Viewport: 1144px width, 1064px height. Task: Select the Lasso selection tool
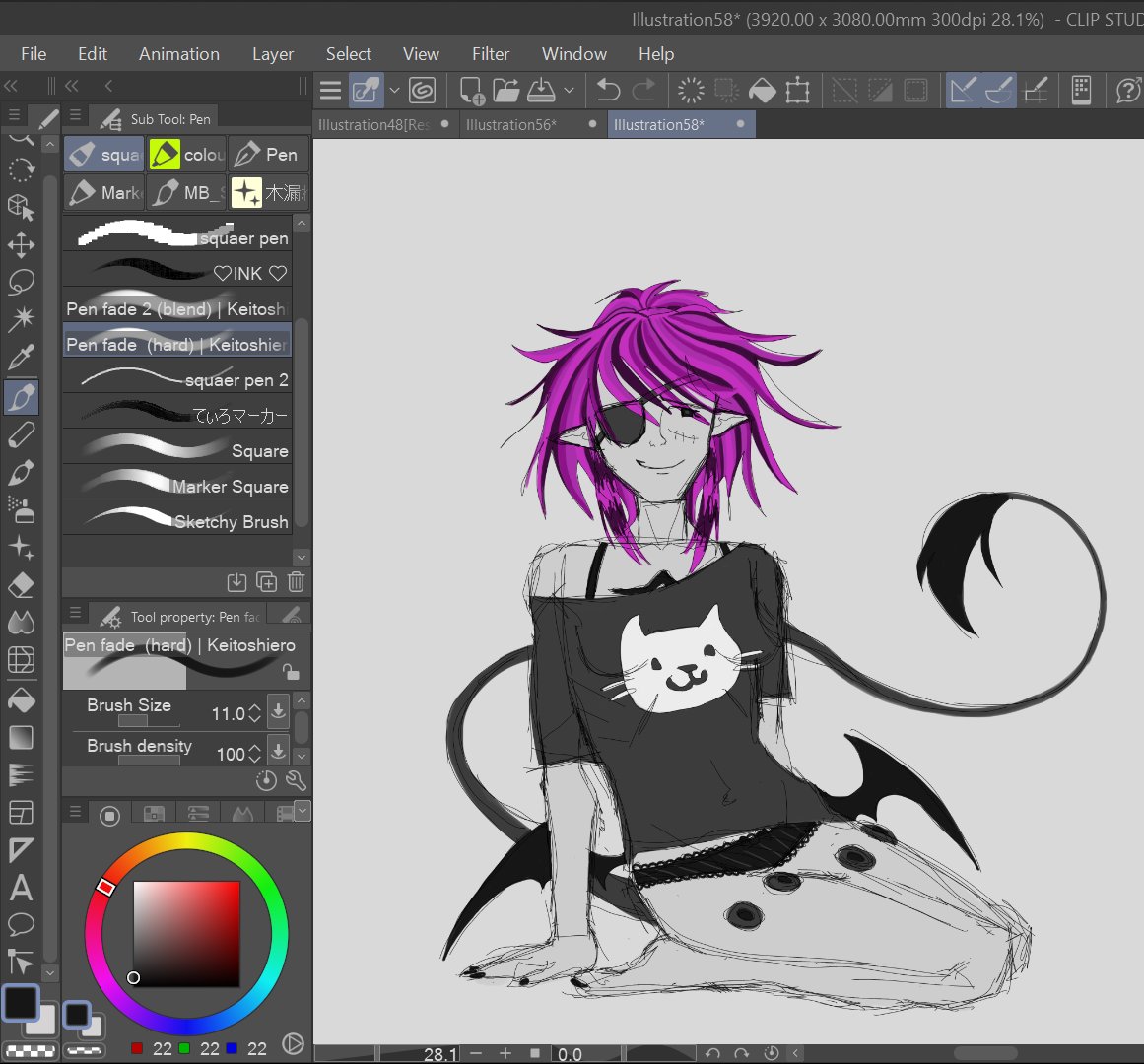[x=21, y=282]
